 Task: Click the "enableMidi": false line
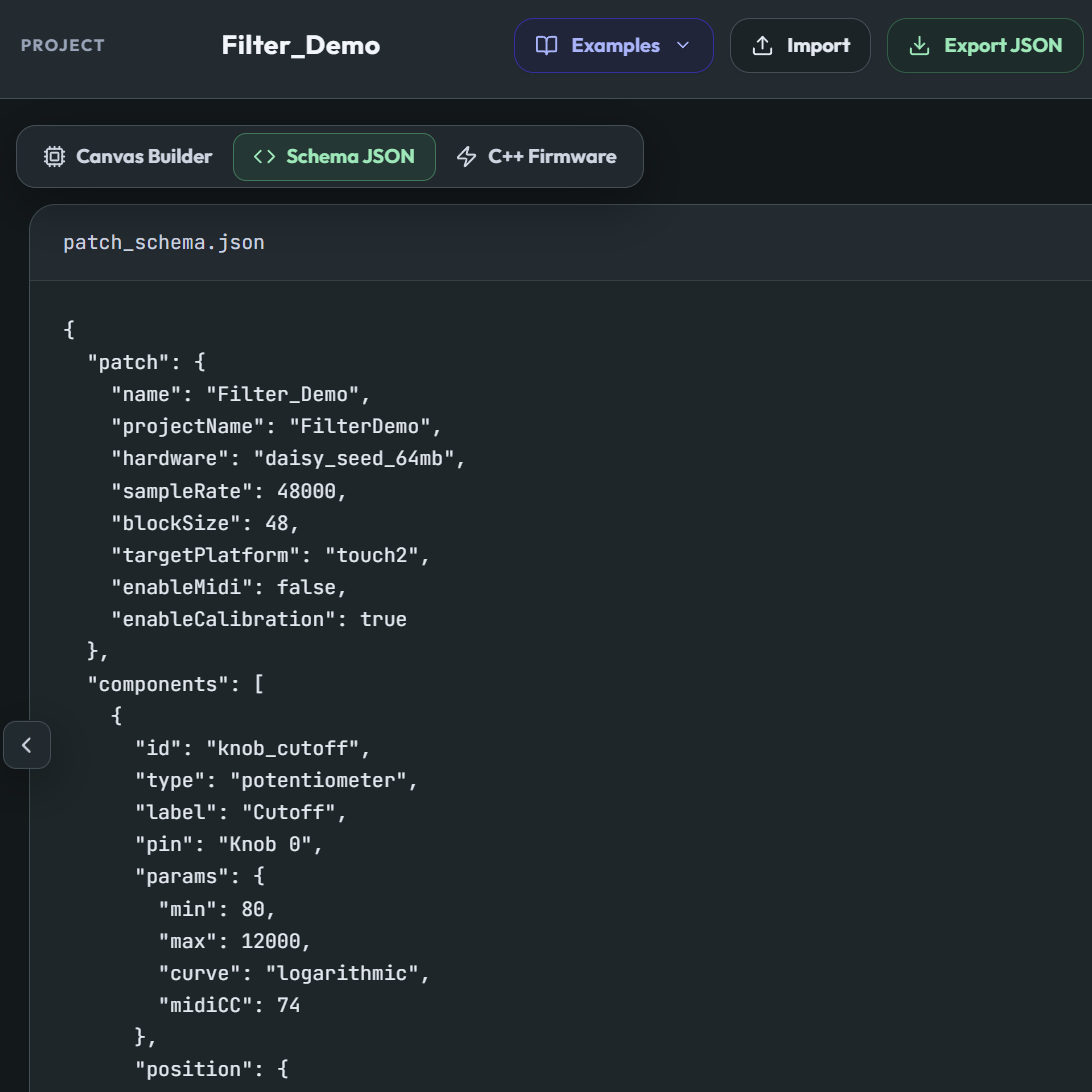click(229, 587)
